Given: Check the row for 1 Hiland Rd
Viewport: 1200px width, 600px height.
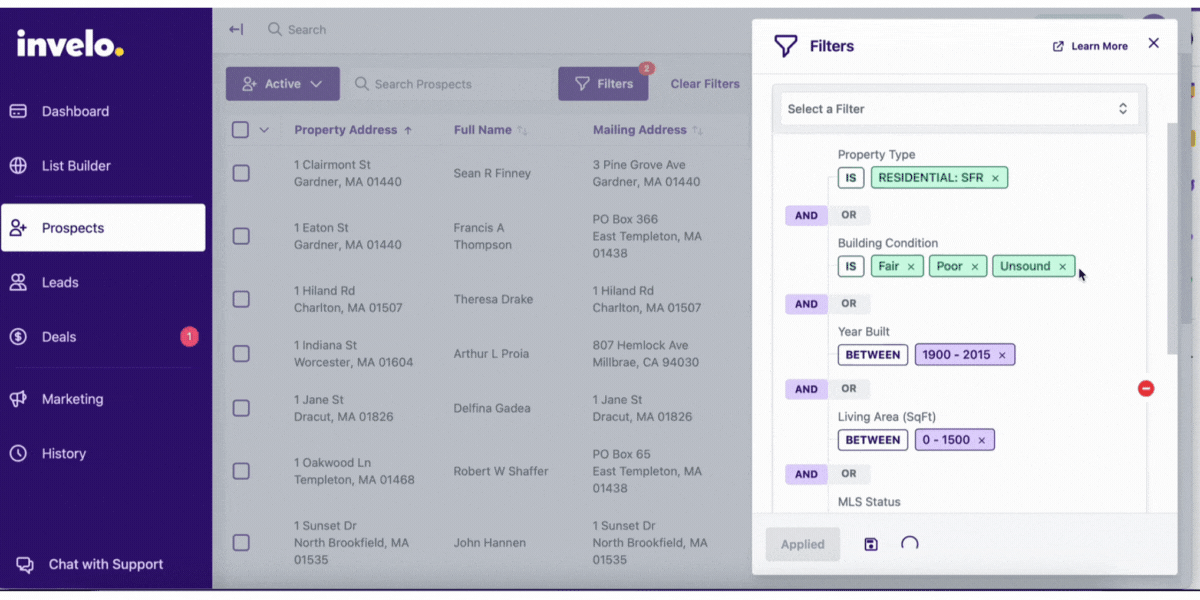Looking at the screenshot, I should point(241,299).
